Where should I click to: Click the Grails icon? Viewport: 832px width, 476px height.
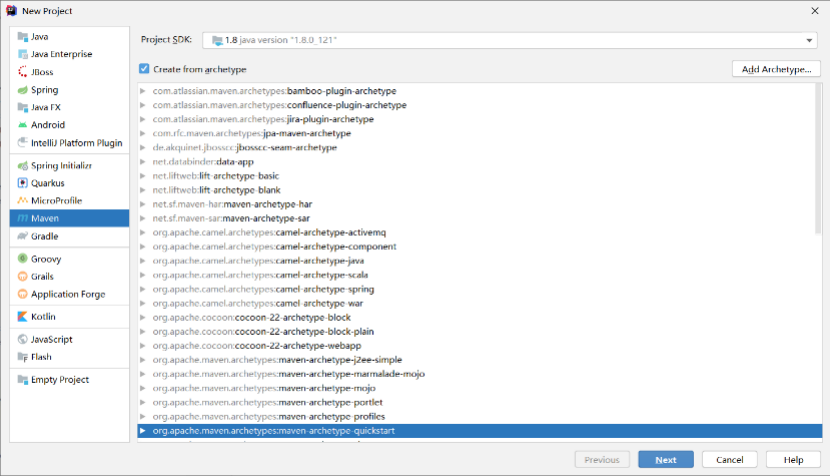coord(22,276)
